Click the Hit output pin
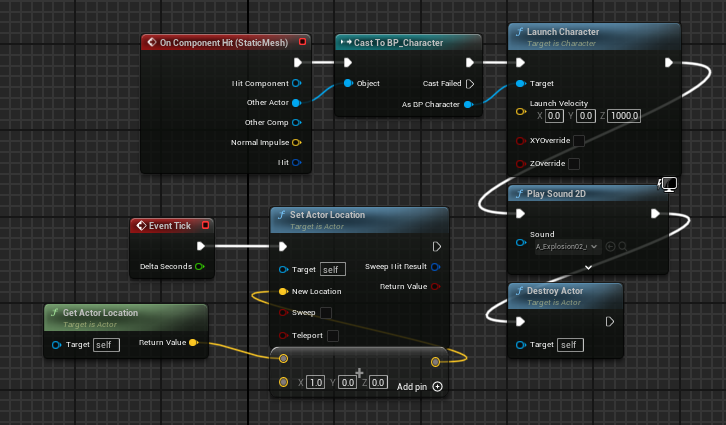Screen dimensions: 726x425 (297, 162)
